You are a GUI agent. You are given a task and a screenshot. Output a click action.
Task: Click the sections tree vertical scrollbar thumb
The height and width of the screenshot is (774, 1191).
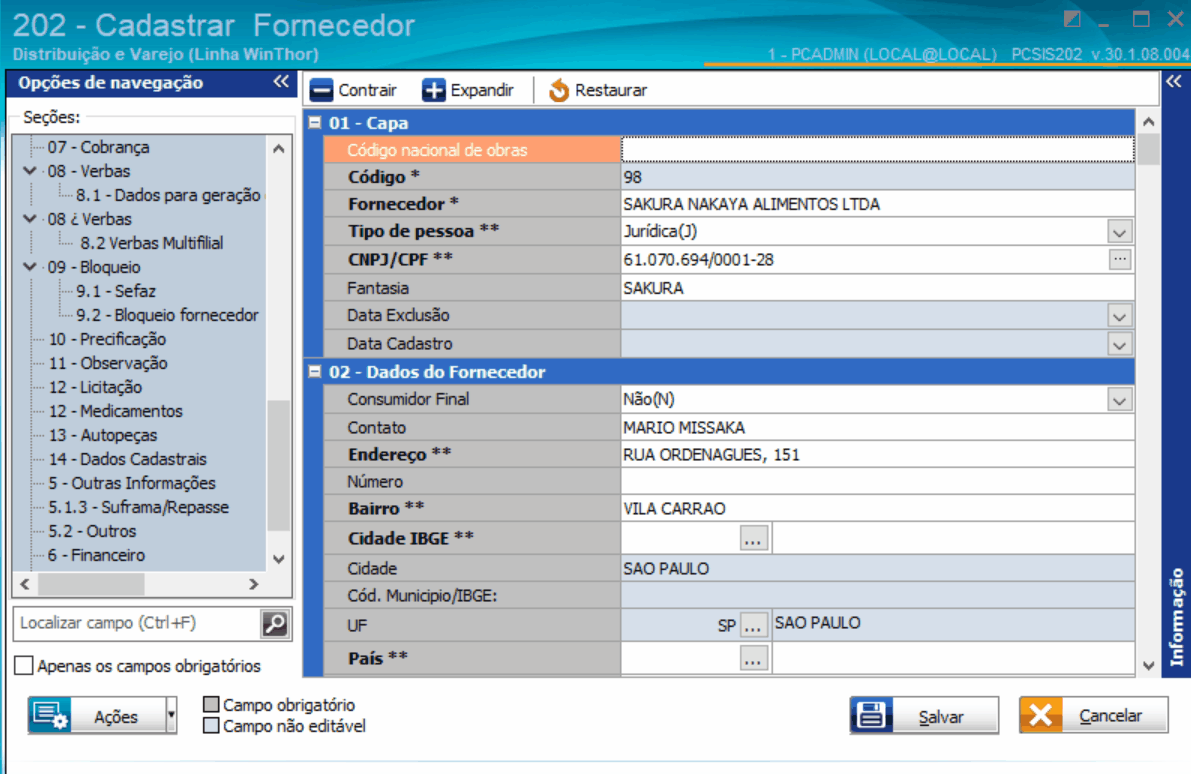279,465
